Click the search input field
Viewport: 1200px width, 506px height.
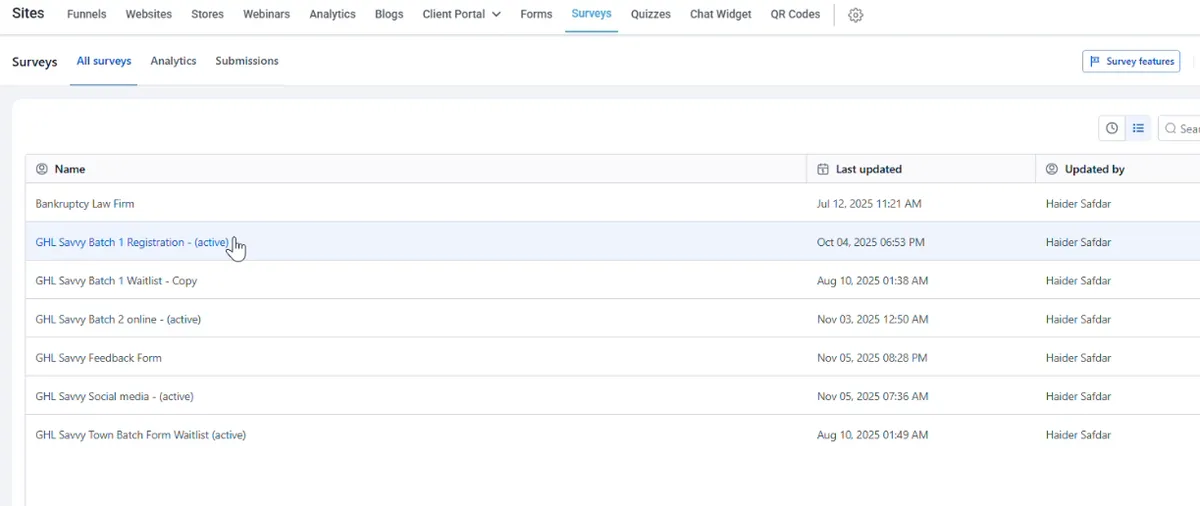tap(1179, 129)
